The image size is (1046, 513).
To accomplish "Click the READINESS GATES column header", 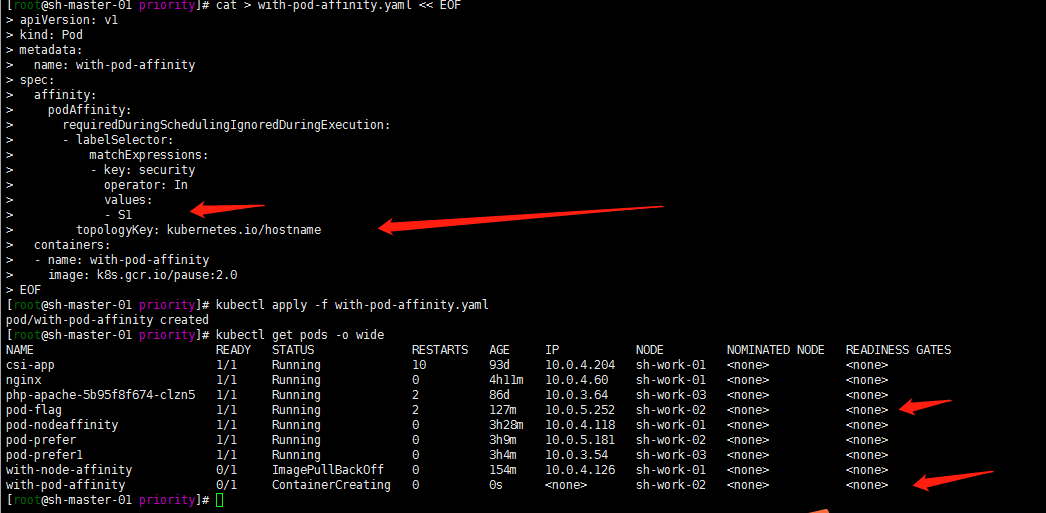I will click(898, 350).
